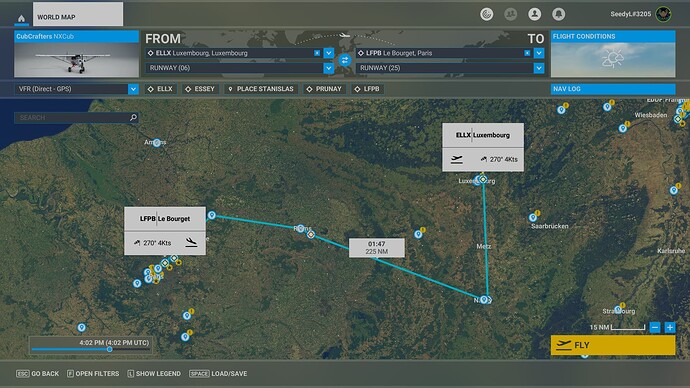690x388 pixels.
Task: Go to the home icon tab
Action: tap(21, 18)
